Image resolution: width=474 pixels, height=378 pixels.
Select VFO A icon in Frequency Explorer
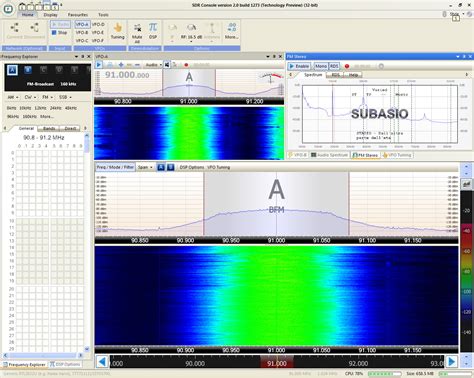click(13, 70)
